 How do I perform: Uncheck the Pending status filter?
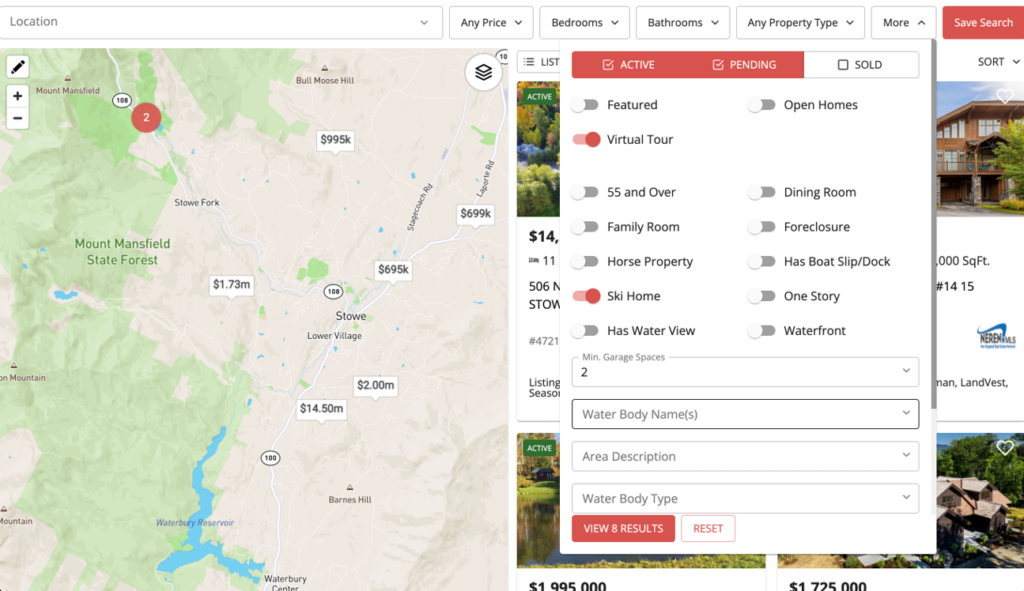tap(744, 65)
